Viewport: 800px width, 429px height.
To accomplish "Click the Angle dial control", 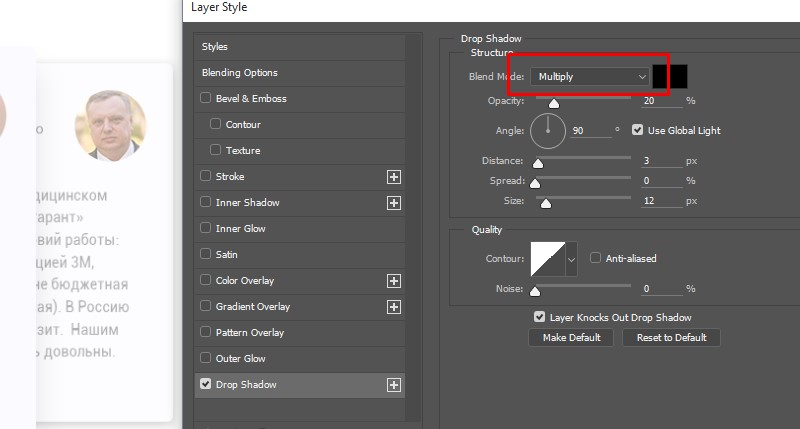I will pyautogui.click(x=547, y=131).
